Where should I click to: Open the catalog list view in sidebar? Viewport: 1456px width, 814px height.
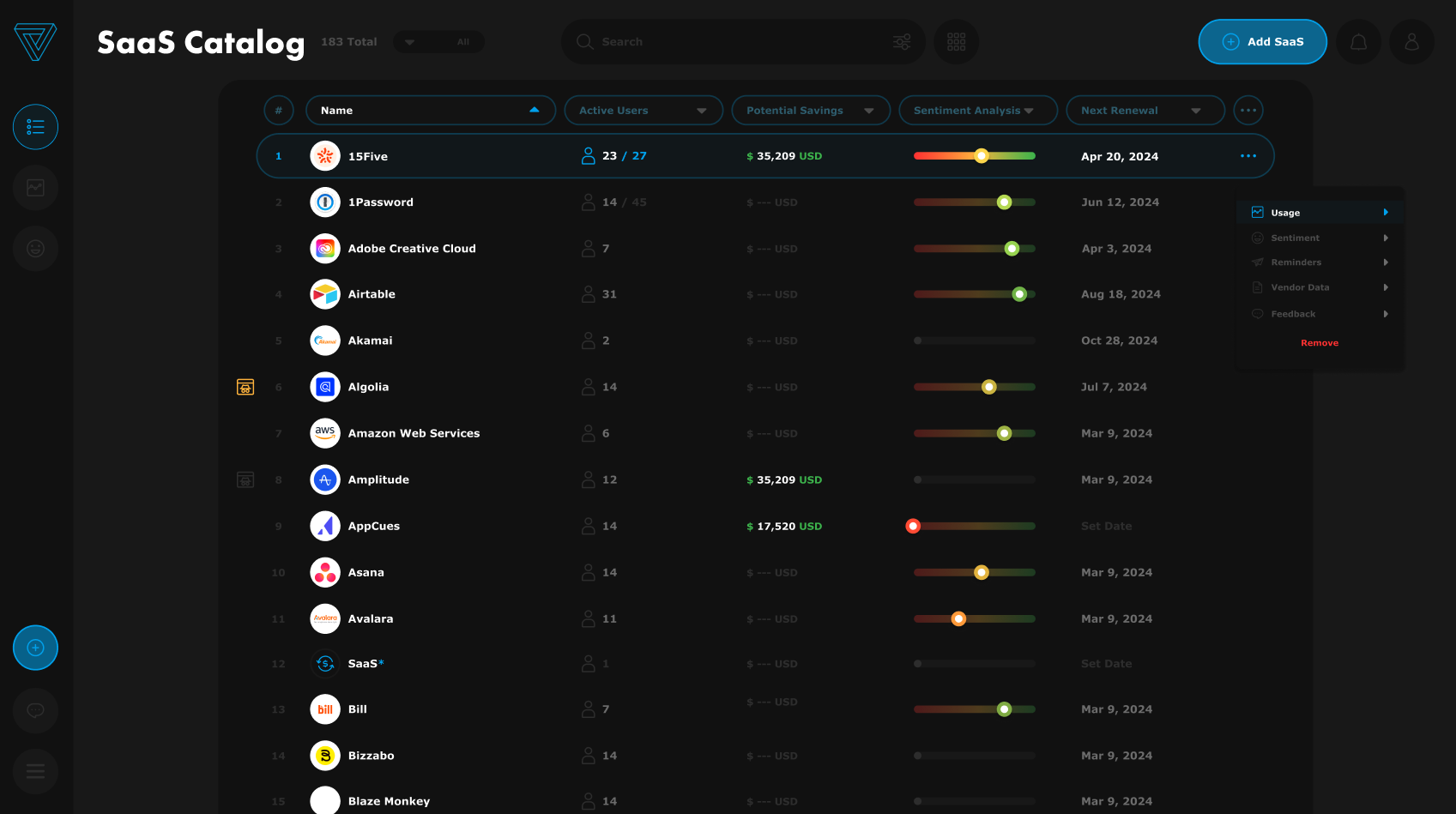[35, 127]
